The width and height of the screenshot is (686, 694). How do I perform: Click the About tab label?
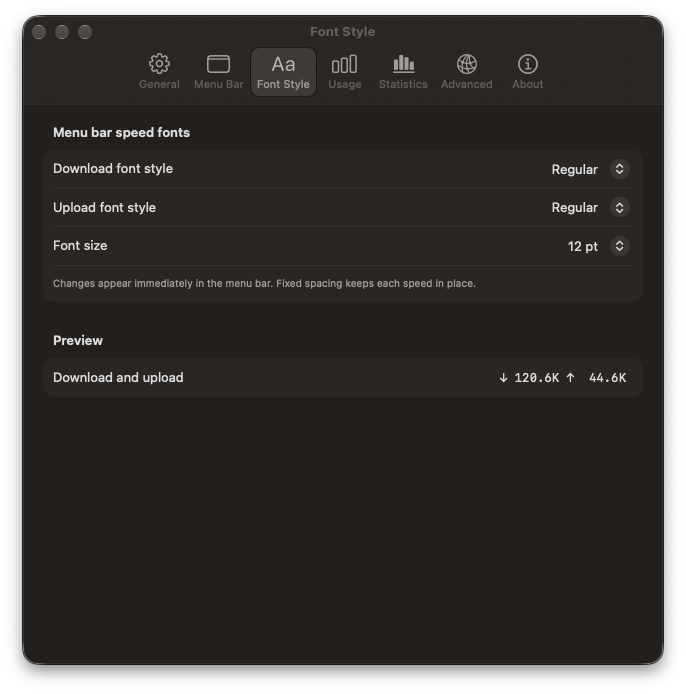pyautogui.click(x=528, y=84)
